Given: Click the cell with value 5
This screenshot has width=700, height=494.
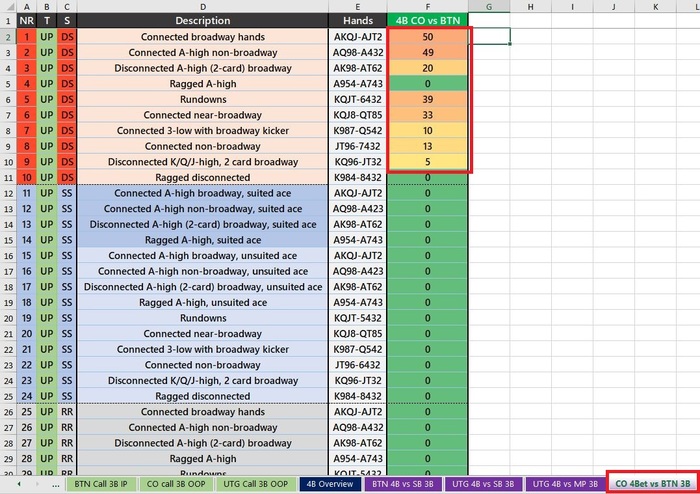Looking at the screenshot, I should pyautogui.click(x=428, y=162).
